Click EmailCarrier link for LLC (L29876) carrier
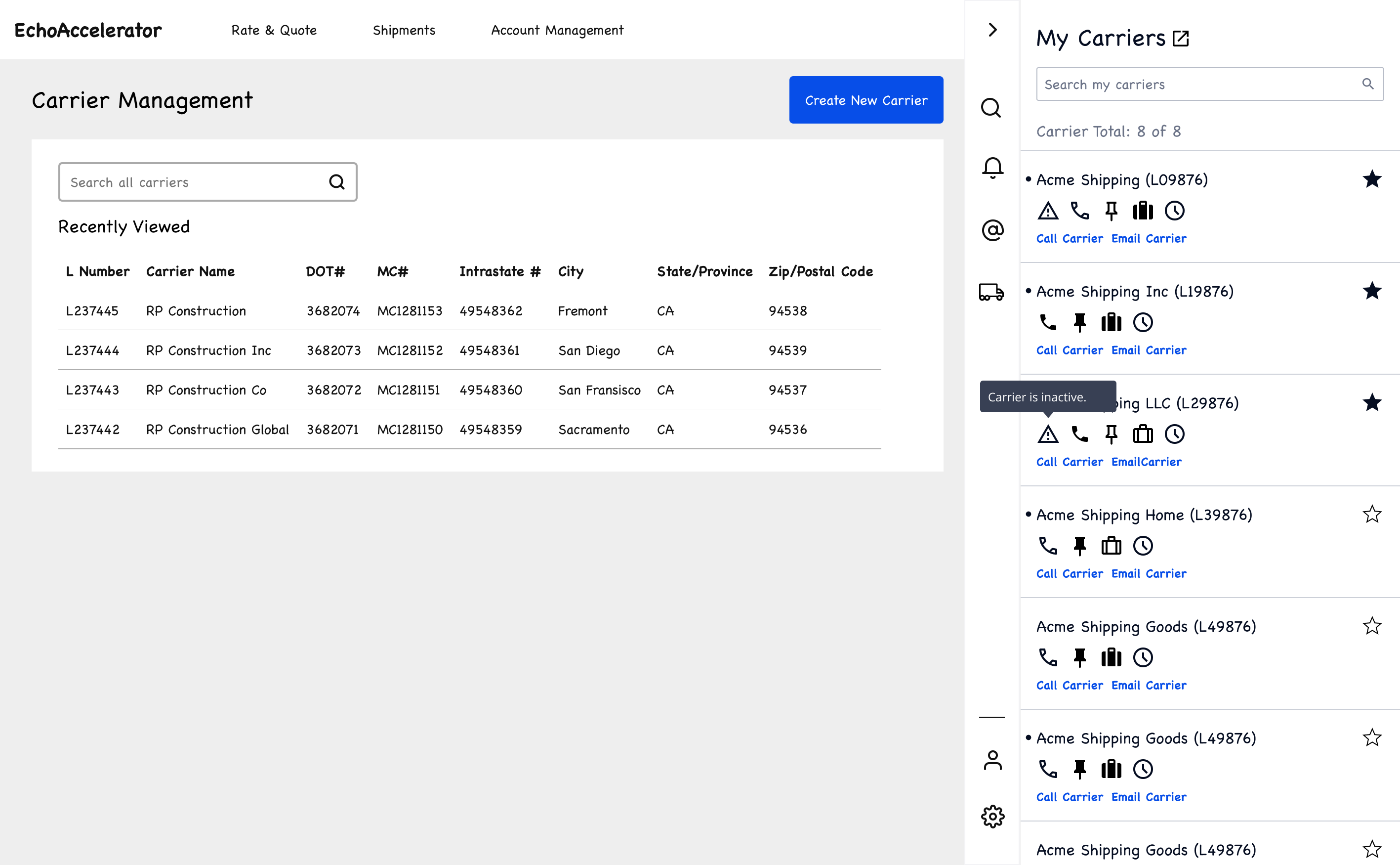Image resolution: width=1400 pixels, height=865 pixels. pyautogui.click(x=1146, y=462)
